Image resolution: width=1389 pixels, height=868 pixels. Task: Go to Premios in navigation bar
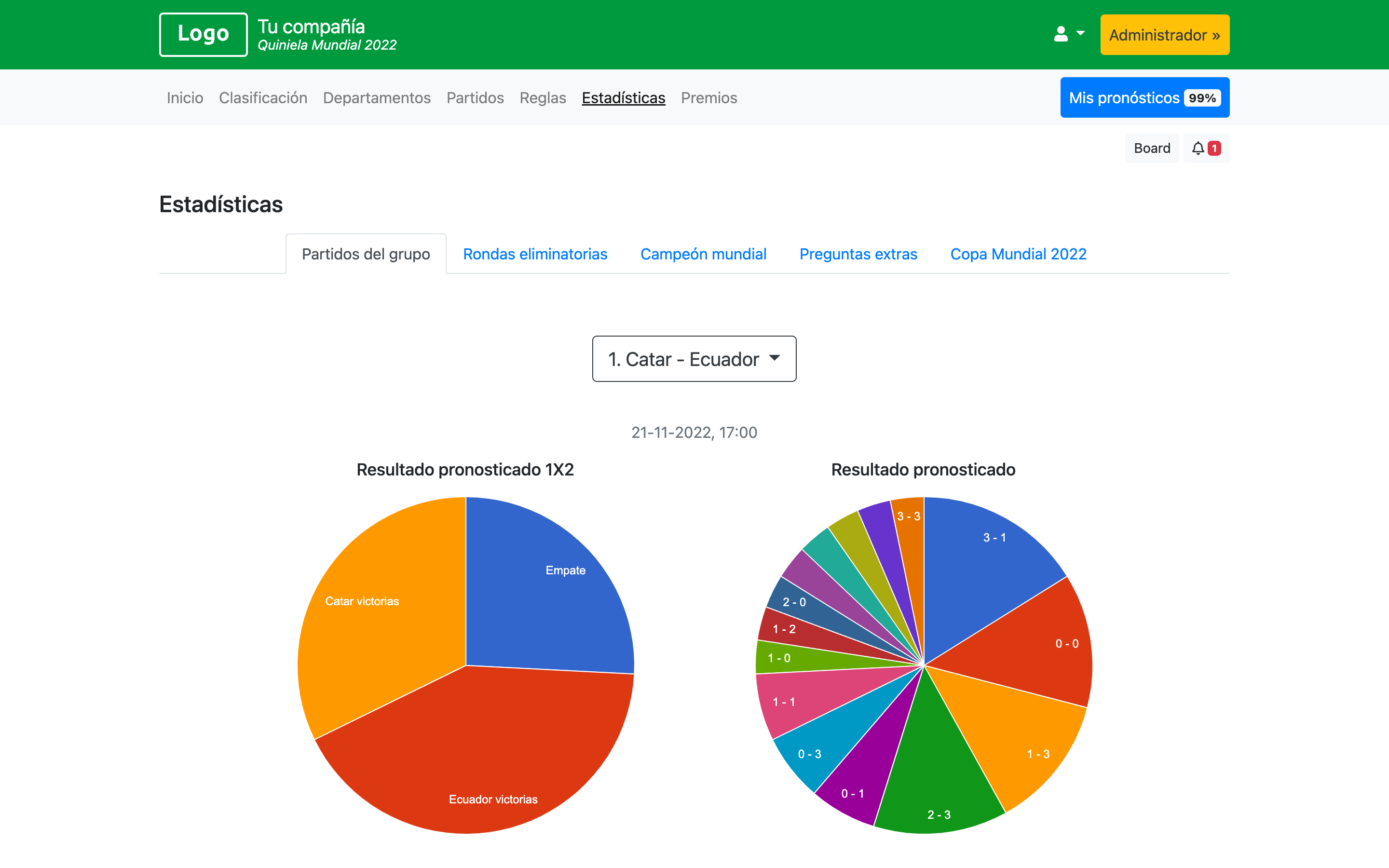709,97
